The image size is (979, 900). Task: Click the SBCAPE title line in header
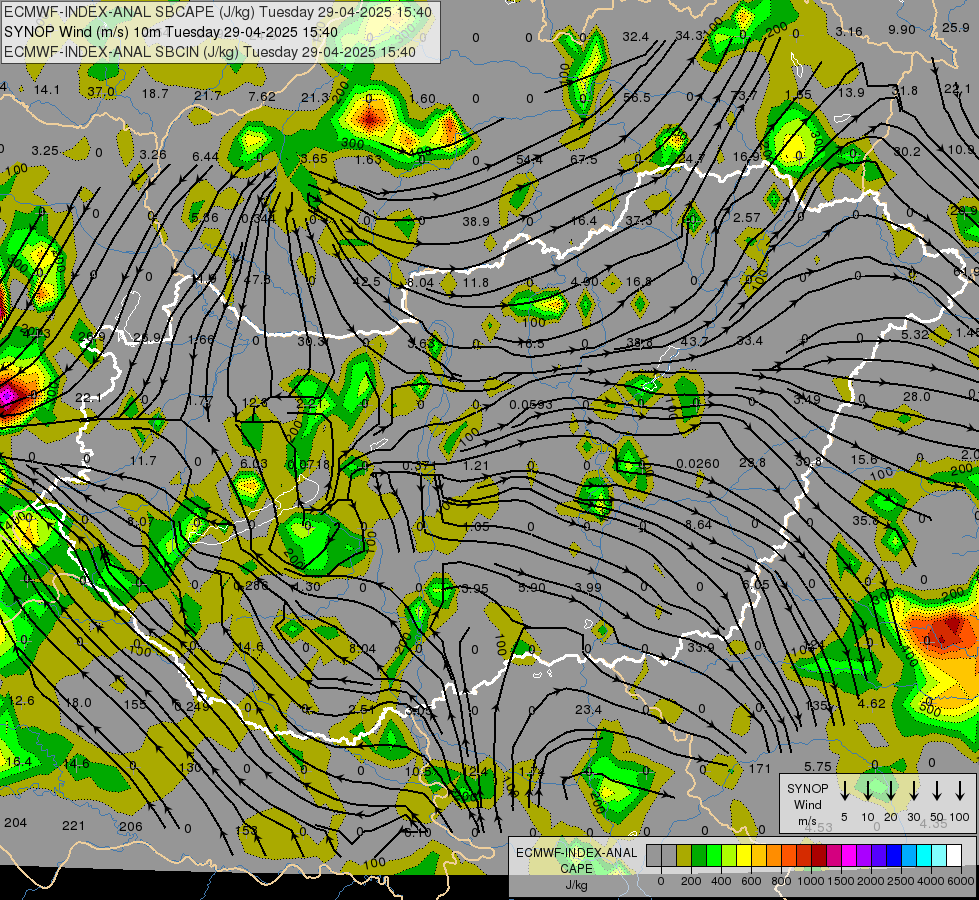(217, 12)
